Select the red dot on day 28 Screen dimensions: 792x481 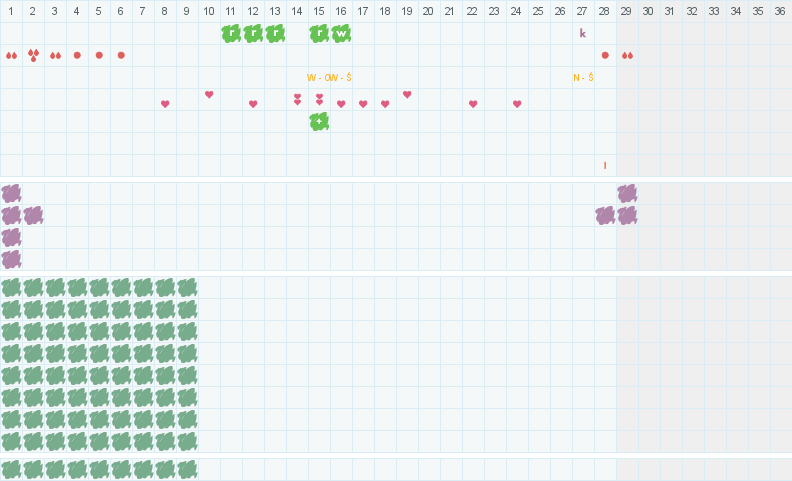(605, 55)
